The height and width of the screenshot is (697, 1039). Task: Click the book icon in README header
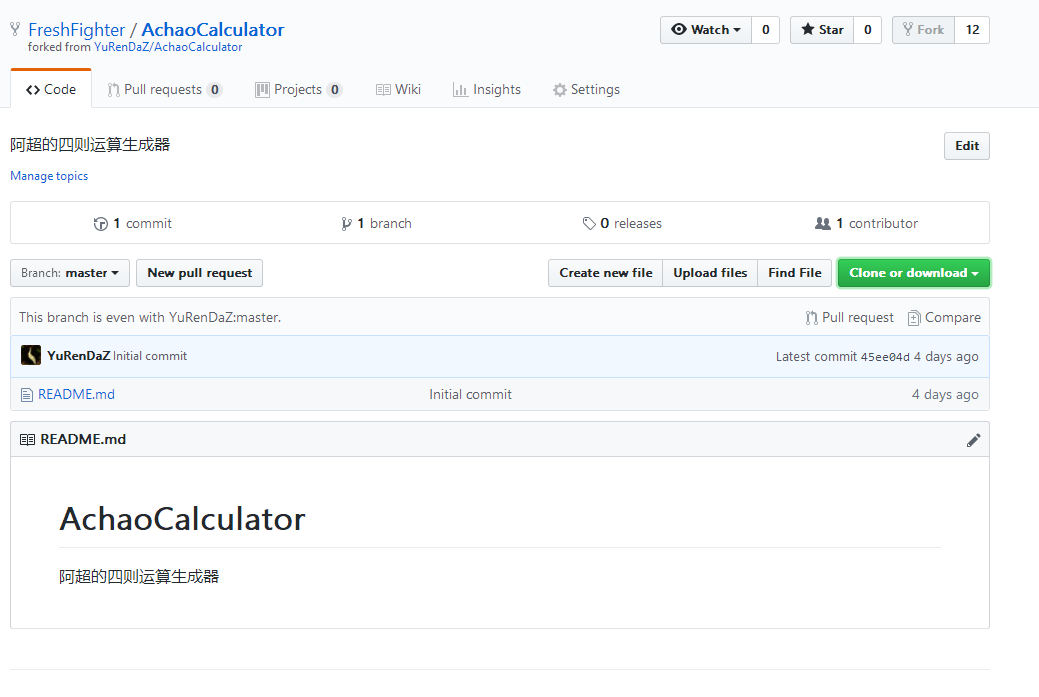[27, 439]
